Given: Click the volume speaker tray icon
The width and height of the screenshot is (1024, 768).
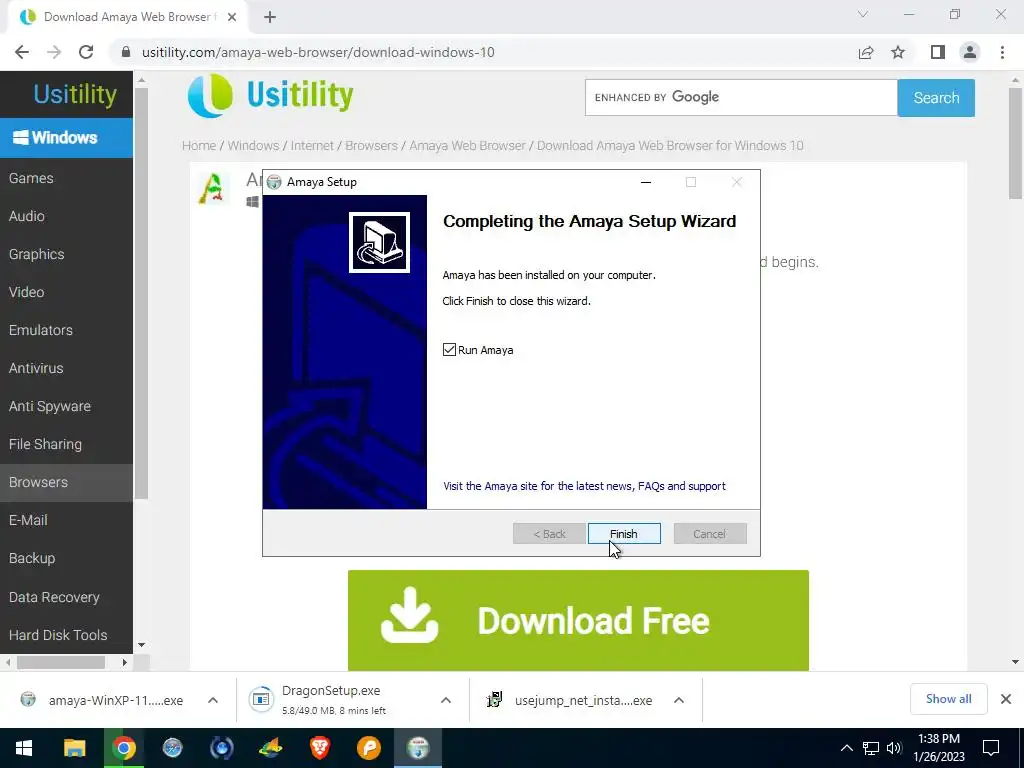Looking at the screenshot, I should (894, 748).
